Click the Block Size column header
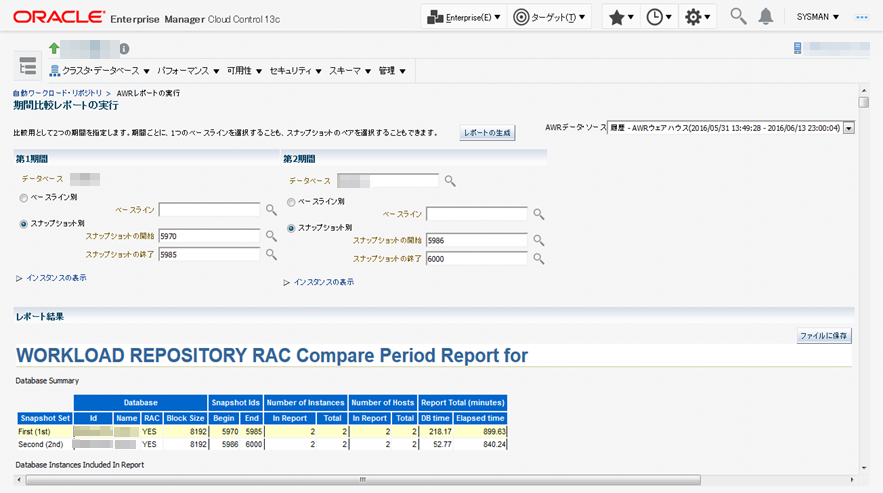883x493 pixels. pos(185,418)
